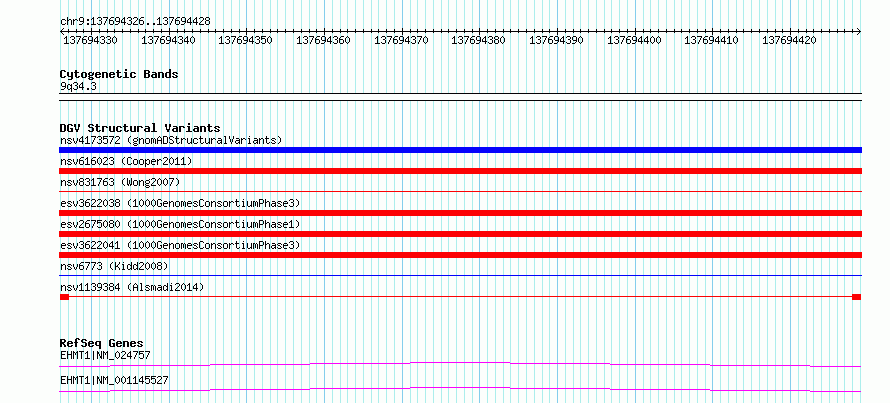Open variant esv3622038 (1000GenomesConsortiumPhase3) label
The width and height of the screenshot is (890, 403).
[180, 203]
